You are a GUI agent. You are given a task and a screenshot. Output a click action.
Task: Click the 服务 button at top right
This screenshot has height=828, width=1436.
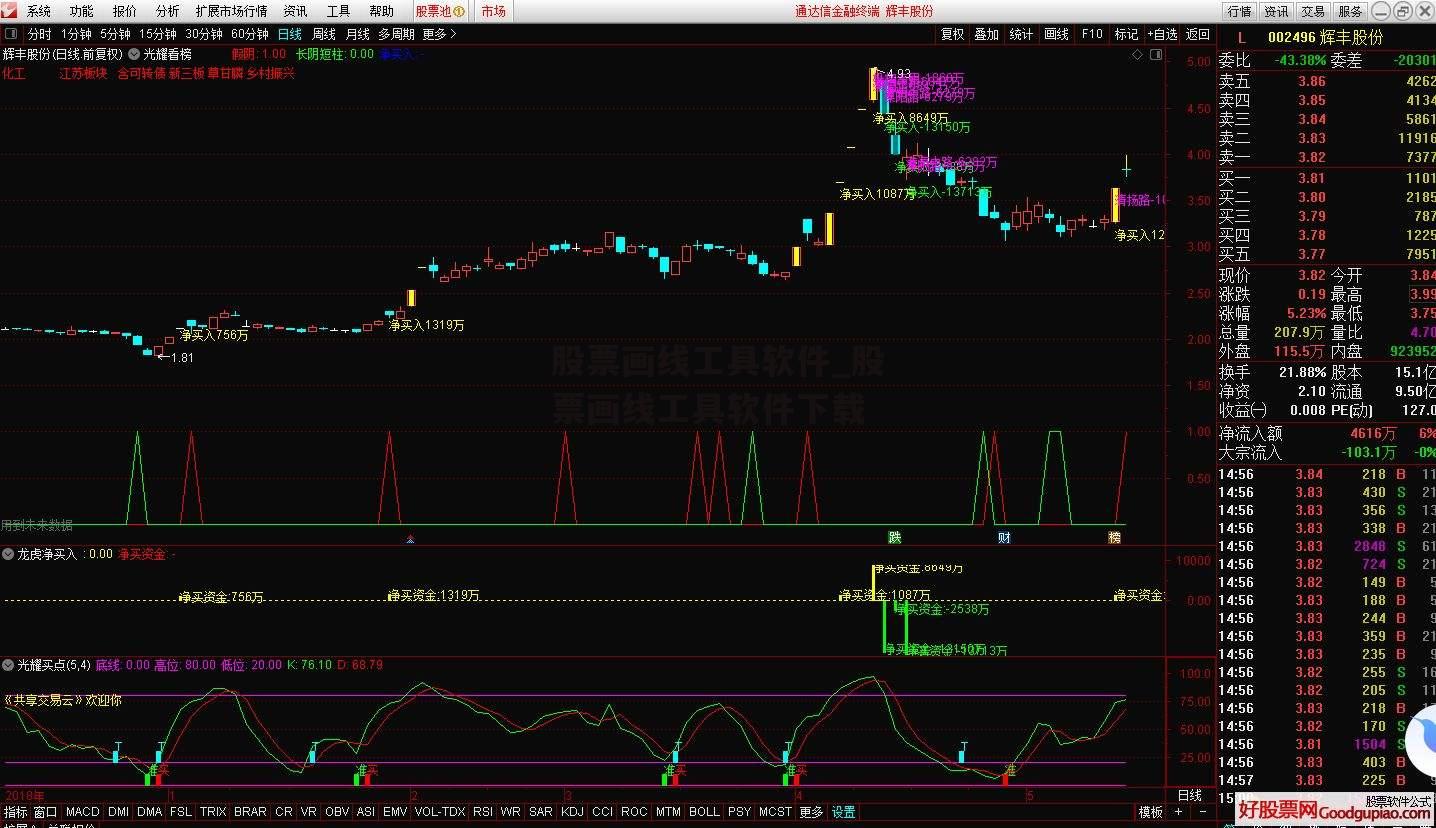pos(1350,11)
